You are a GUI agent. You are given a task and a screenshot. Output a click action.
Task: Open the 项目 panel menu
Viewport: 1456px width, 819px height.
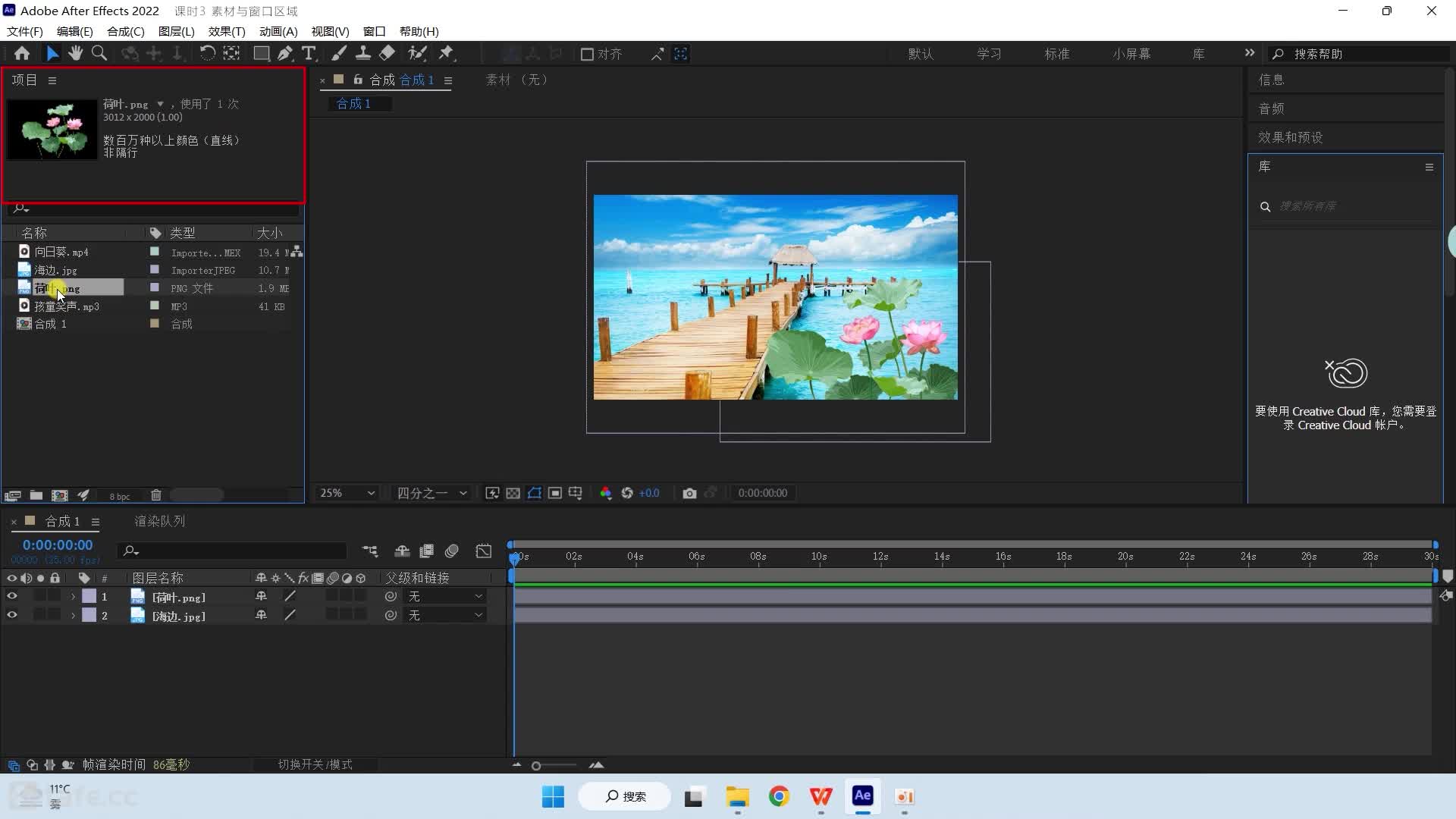[52, 80]
